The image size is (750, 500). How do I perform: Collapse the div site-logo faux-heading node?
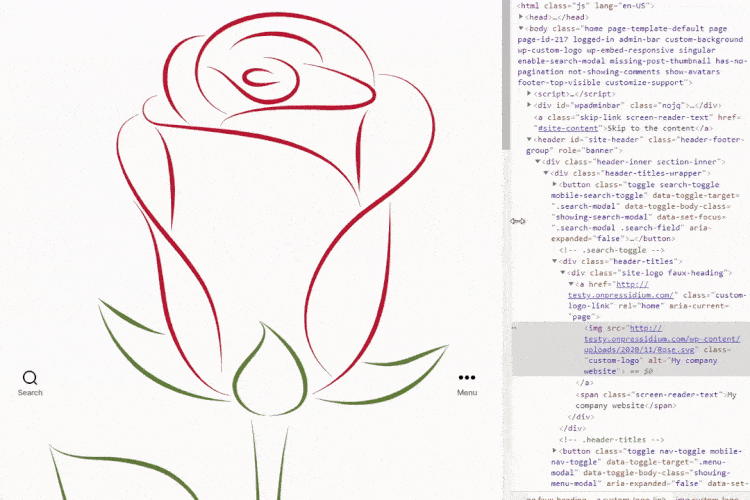click(x=563, y=273)
